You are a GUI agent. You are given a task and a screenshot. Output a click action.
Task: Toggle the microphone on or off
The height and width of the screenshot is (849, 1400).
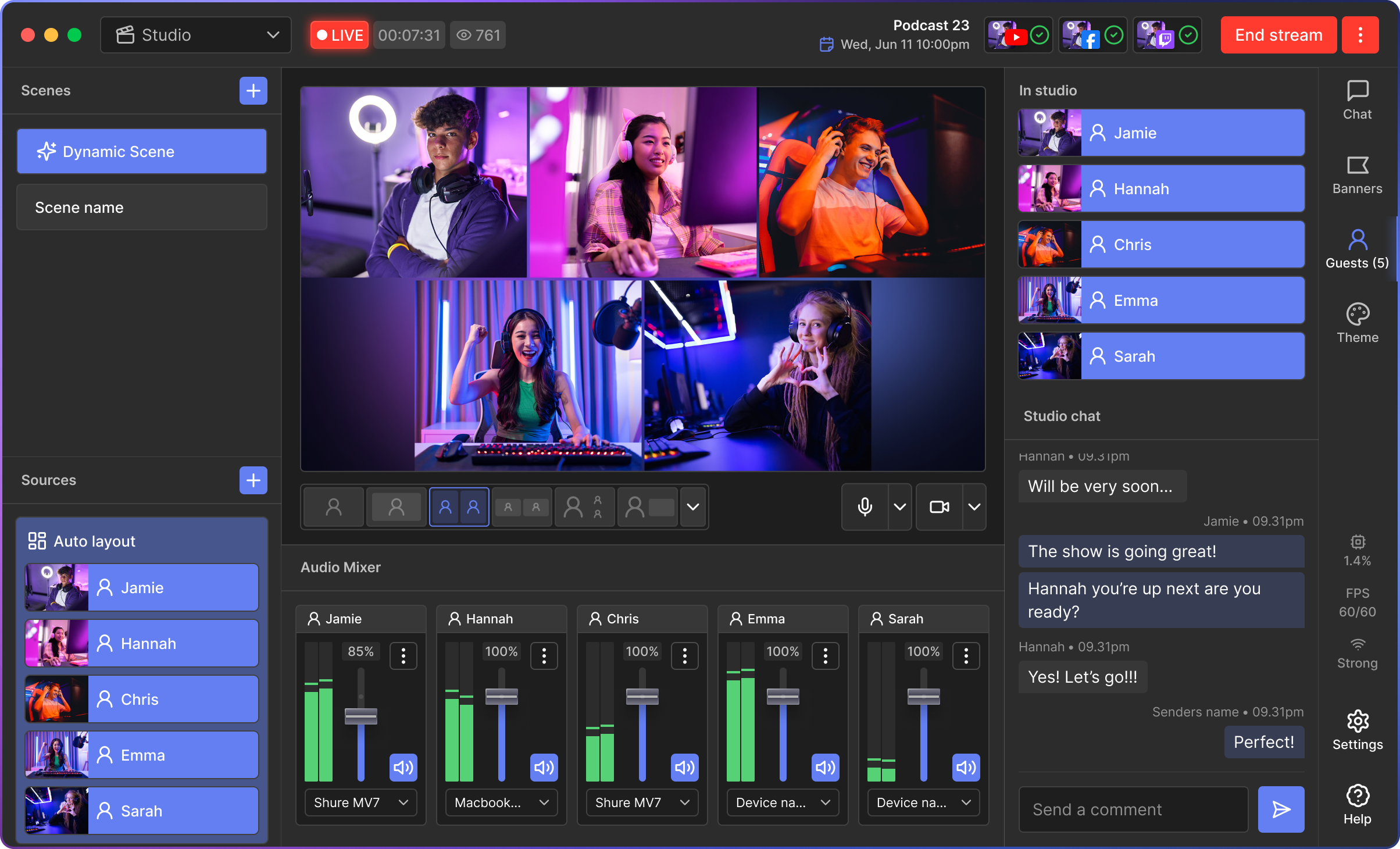pos(865,507)
